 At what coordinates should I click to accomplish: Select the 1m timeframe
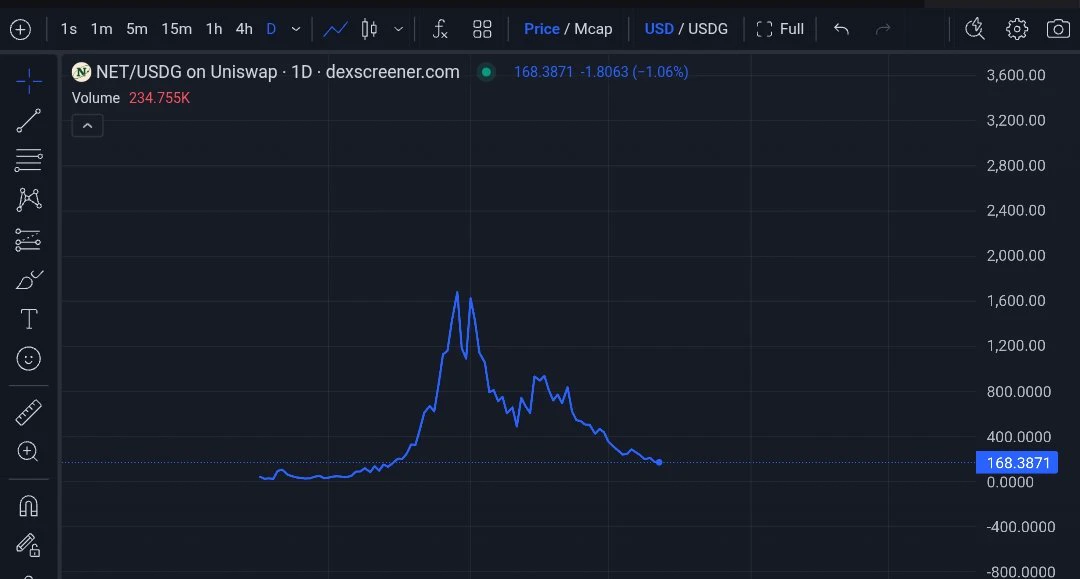tap(101, 29)
